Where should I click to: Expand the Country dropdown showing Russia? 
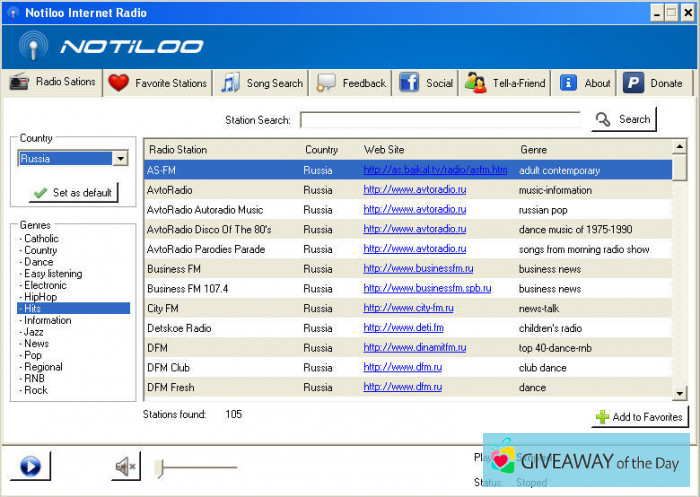pyautogui.click(x=120, y=158)
